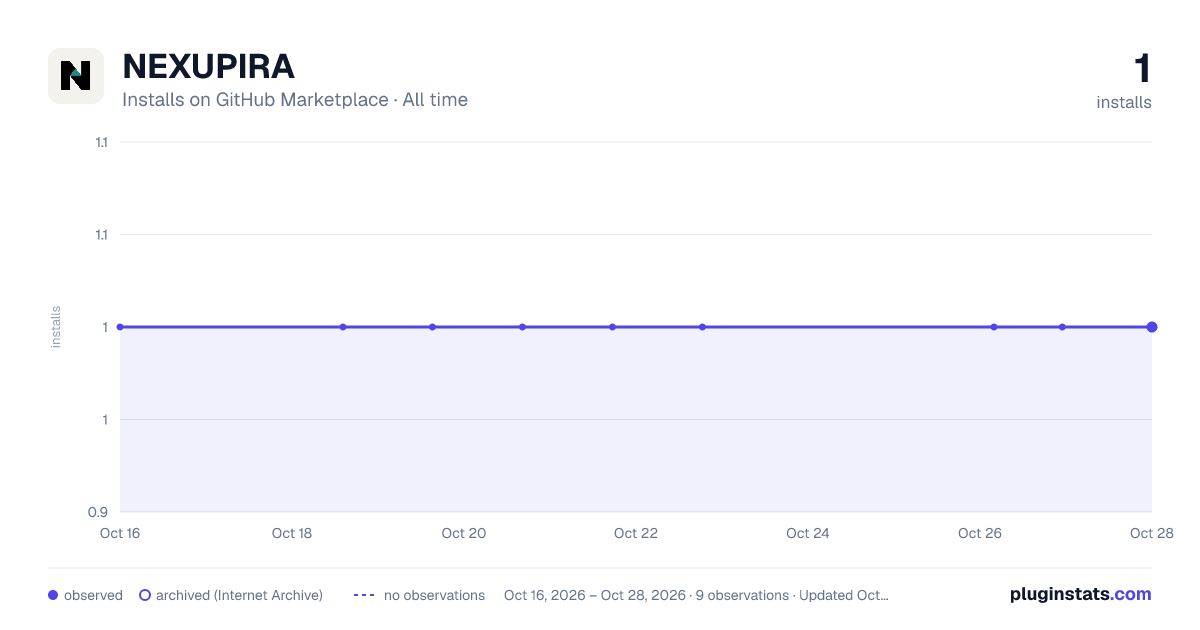Click the filled 'observed' legend dot

[x=53, y=595]
